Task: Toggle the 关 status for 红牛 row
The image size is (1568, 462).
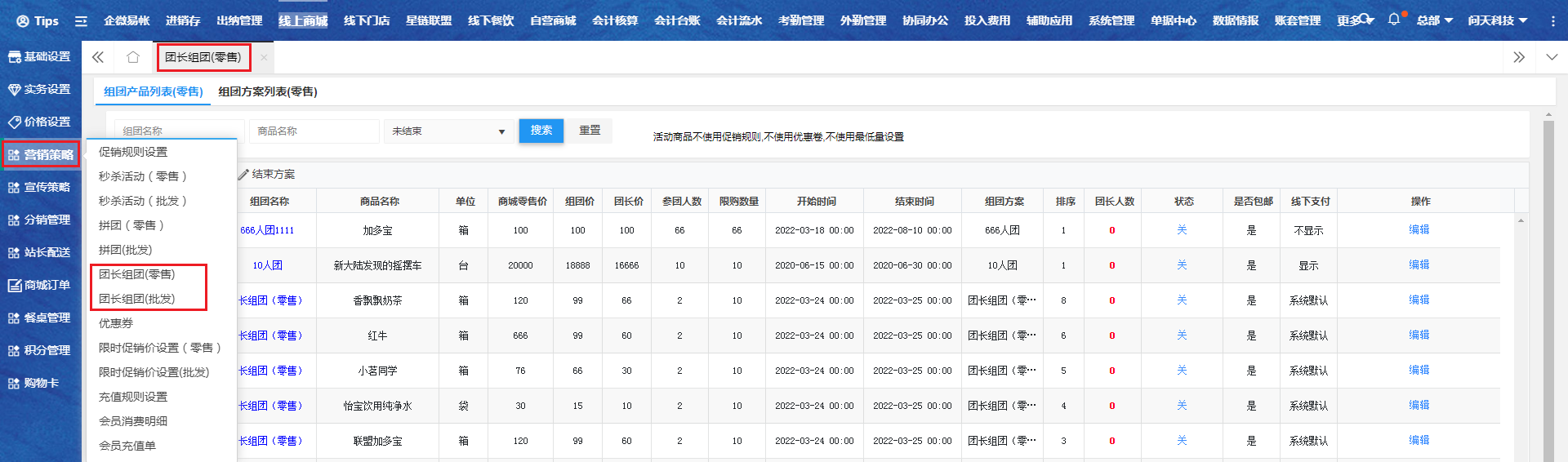Action: 1181,335
